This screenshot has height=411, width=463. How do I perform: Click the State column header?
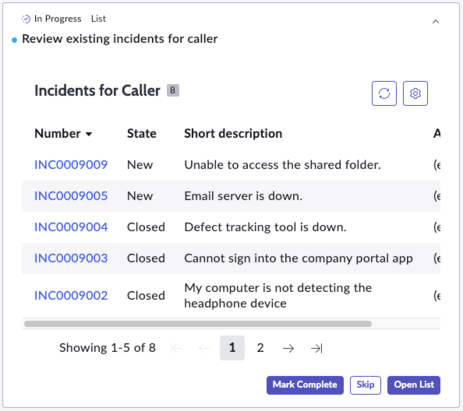pyautogui.click(x=142, y=134)
